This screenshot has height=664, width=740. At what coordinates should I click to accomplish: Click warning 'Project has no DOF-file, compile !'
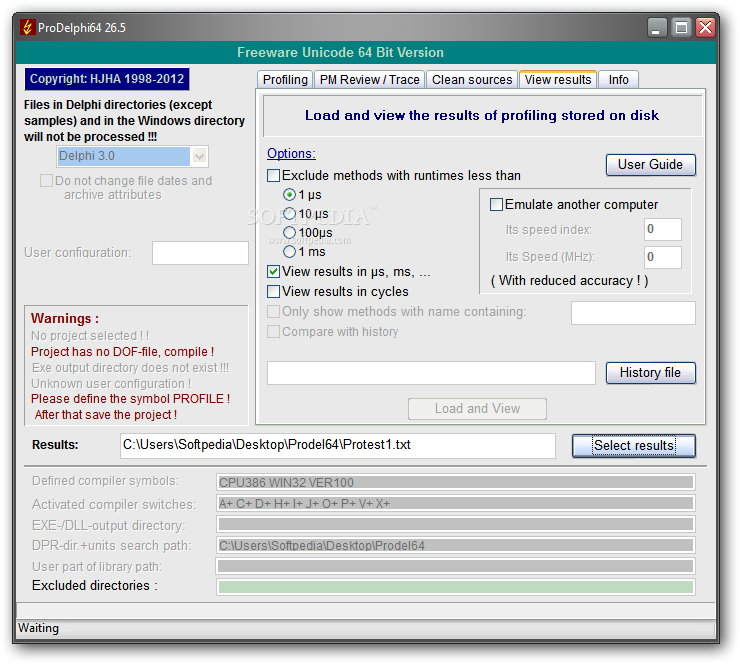122,352
